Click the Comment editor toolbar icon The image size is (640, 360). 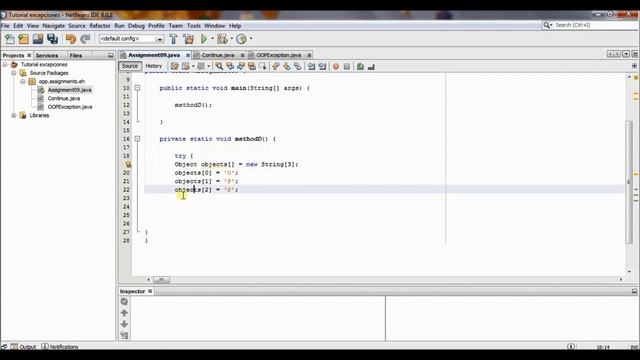(x=360, y=66)
